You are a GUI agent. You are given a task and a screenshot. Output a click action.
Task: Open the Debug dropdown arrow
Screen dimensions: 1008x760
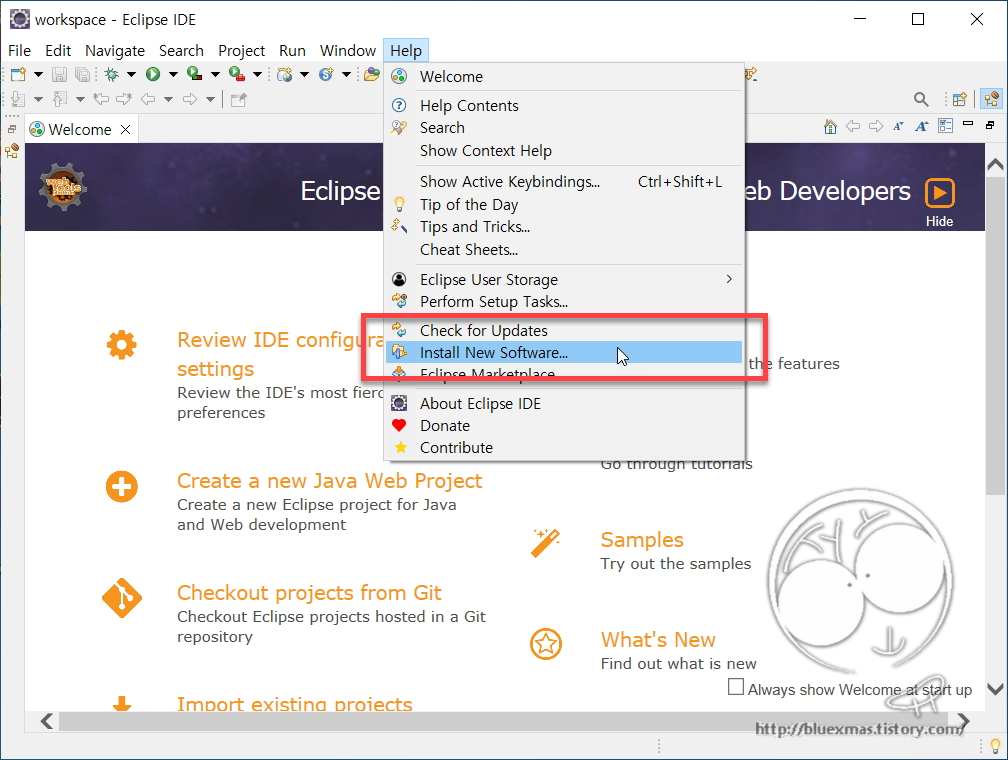pos(131,75)
